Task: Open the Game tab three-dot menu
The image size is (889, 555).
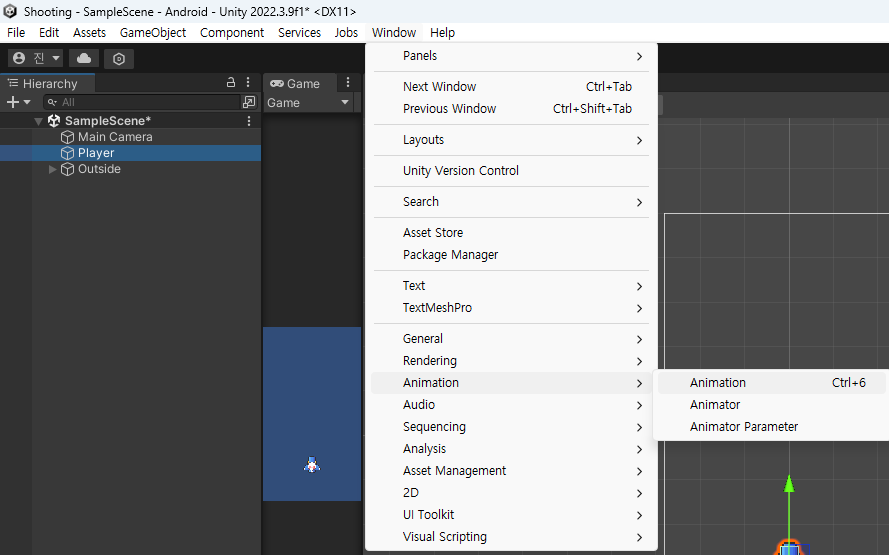Action: (348, 83)
